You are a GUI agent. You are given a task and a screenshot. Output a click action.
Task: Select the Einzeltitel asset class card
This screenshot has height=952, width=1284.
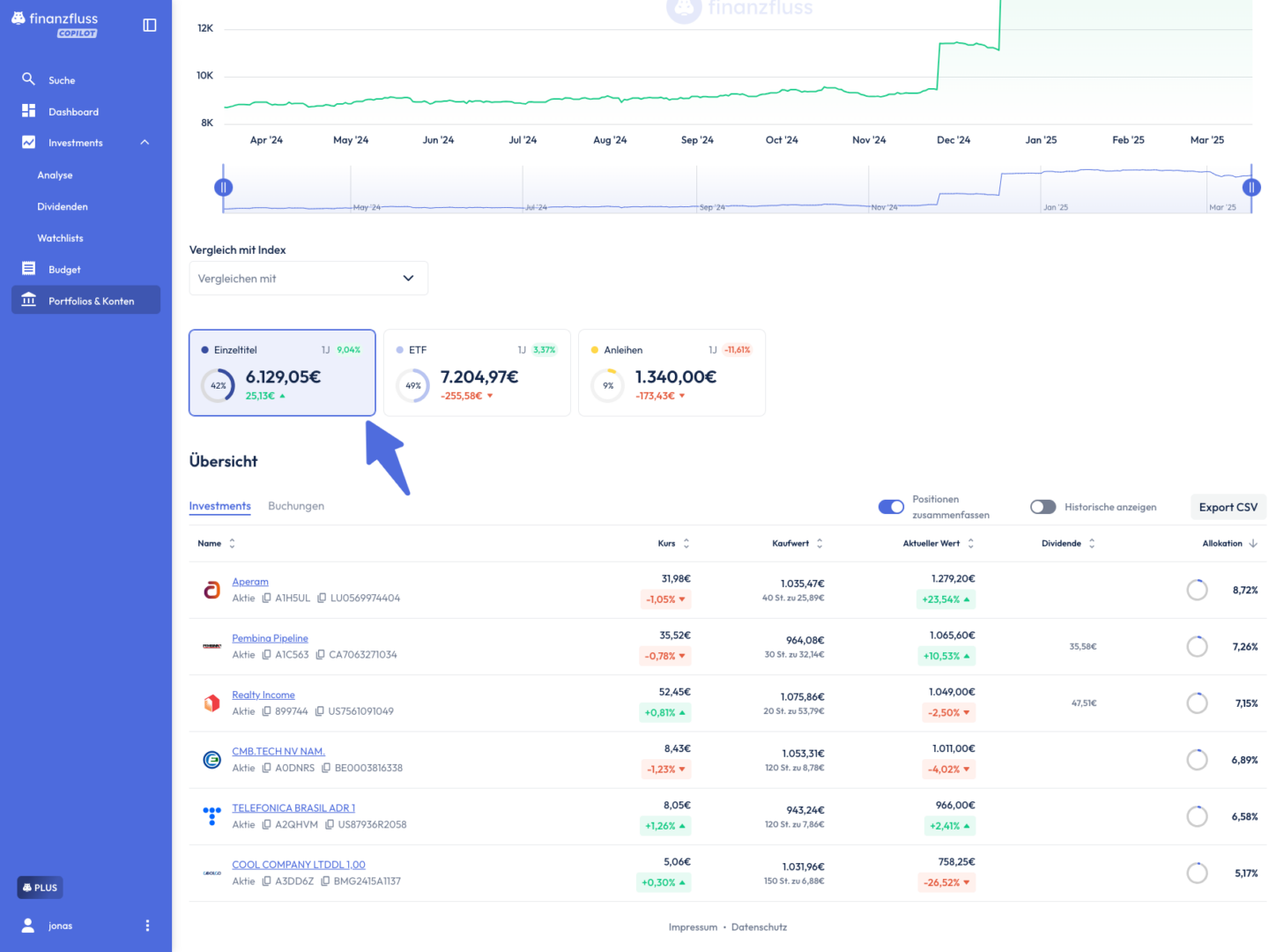click(x=282, y=373)
